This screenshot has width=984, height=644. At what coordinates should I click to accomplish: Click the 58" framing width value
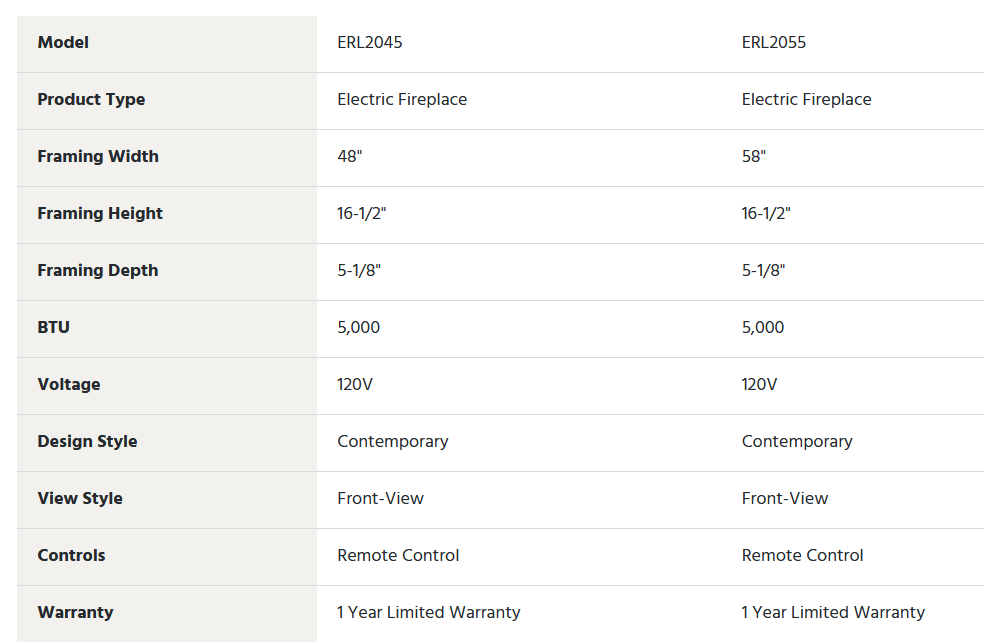(754, 156)
